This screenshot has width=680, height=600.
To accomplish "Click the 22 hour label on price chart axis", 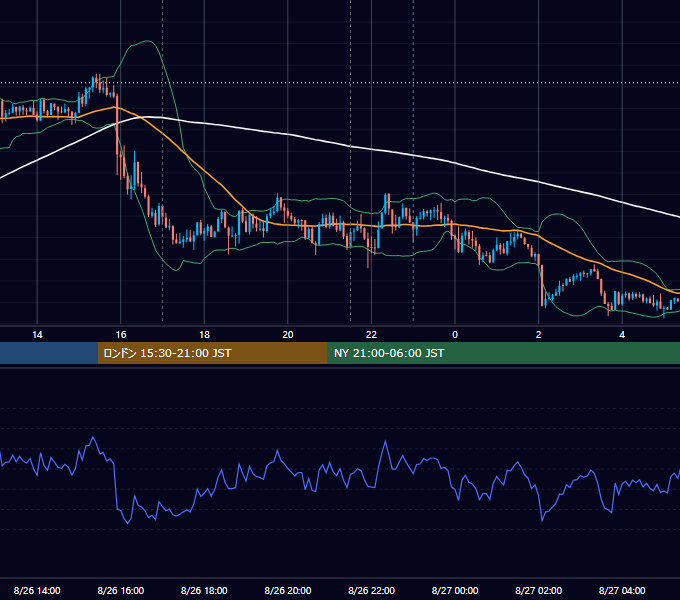I will 371,335.
